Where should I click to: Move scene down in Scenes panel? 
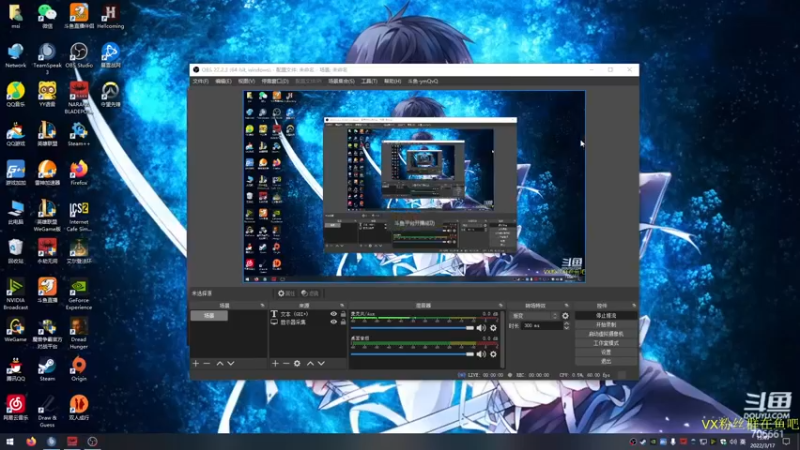231,363
